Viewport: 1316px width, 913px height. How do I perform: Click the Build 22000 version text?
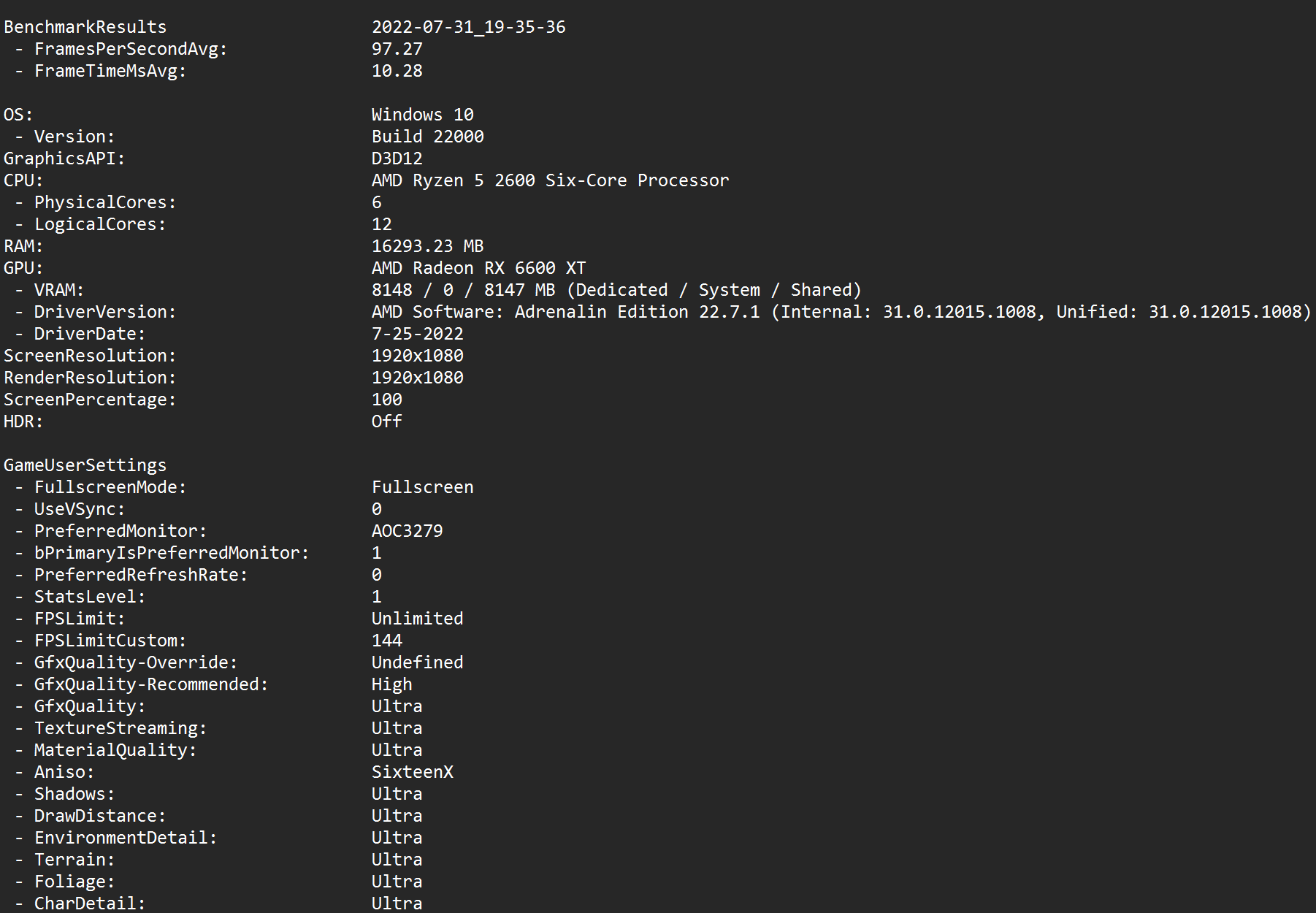click(x=427, y=137)
